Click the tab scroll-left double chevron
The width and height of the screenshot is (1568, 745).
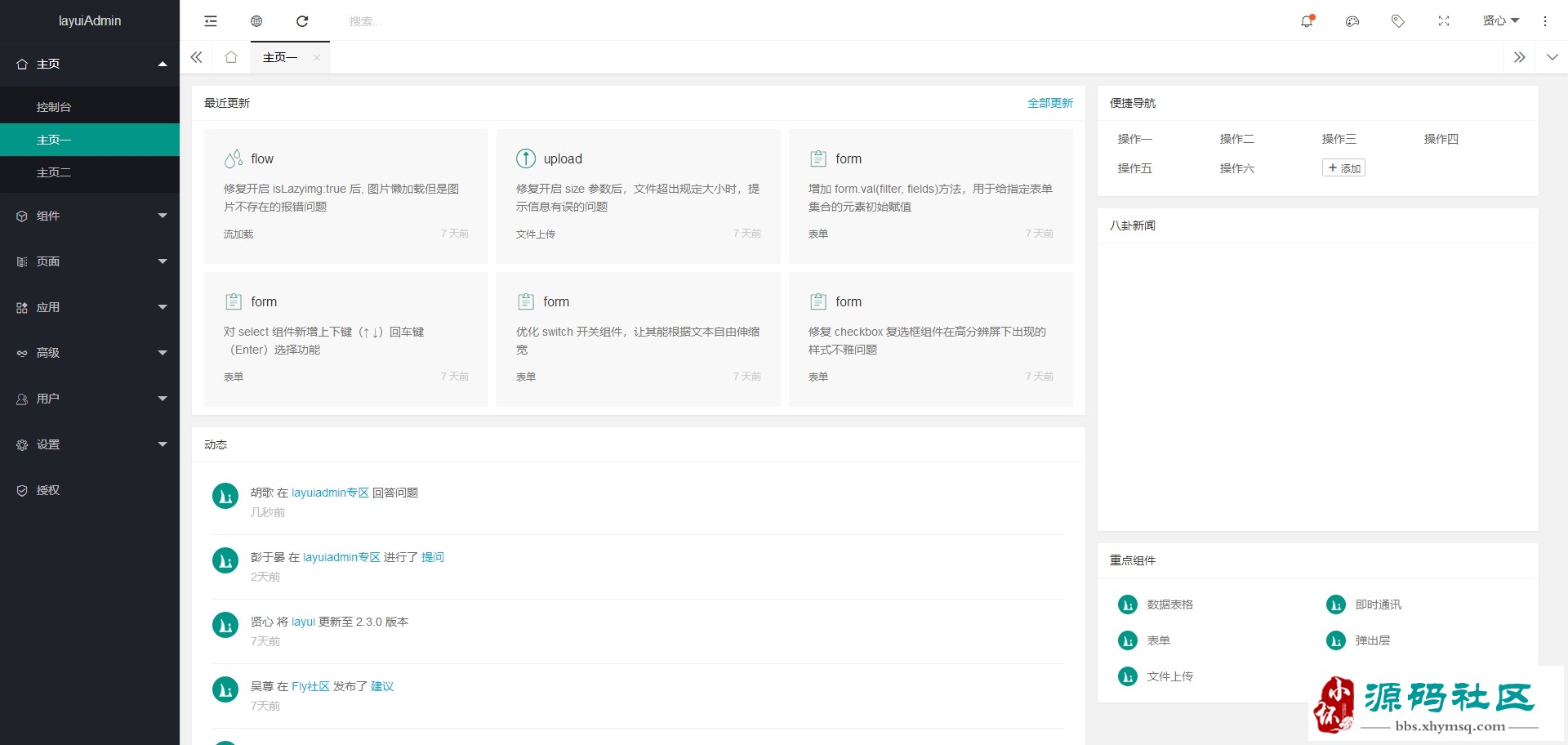[196, 57]
